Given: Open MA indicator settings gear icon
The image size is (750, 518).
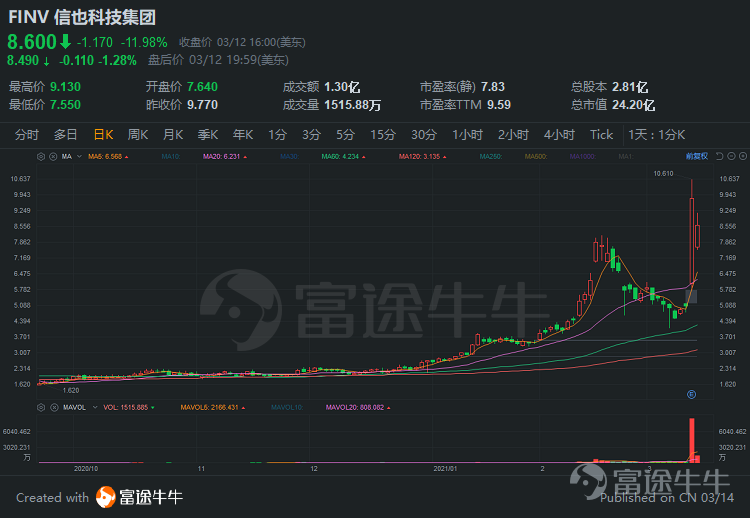Looking at the screenshot, I should coord(41,156).
